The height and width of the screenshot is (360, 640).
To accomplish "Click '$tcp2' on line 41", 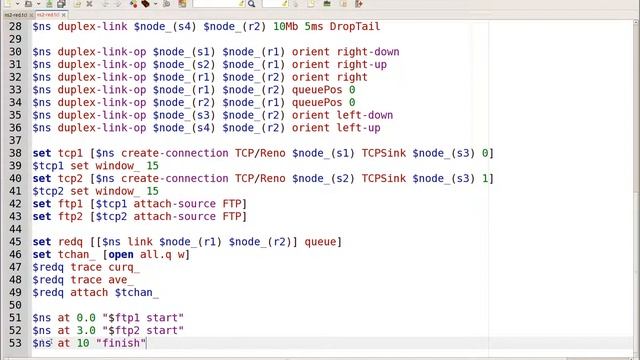I will click(48, 191).
